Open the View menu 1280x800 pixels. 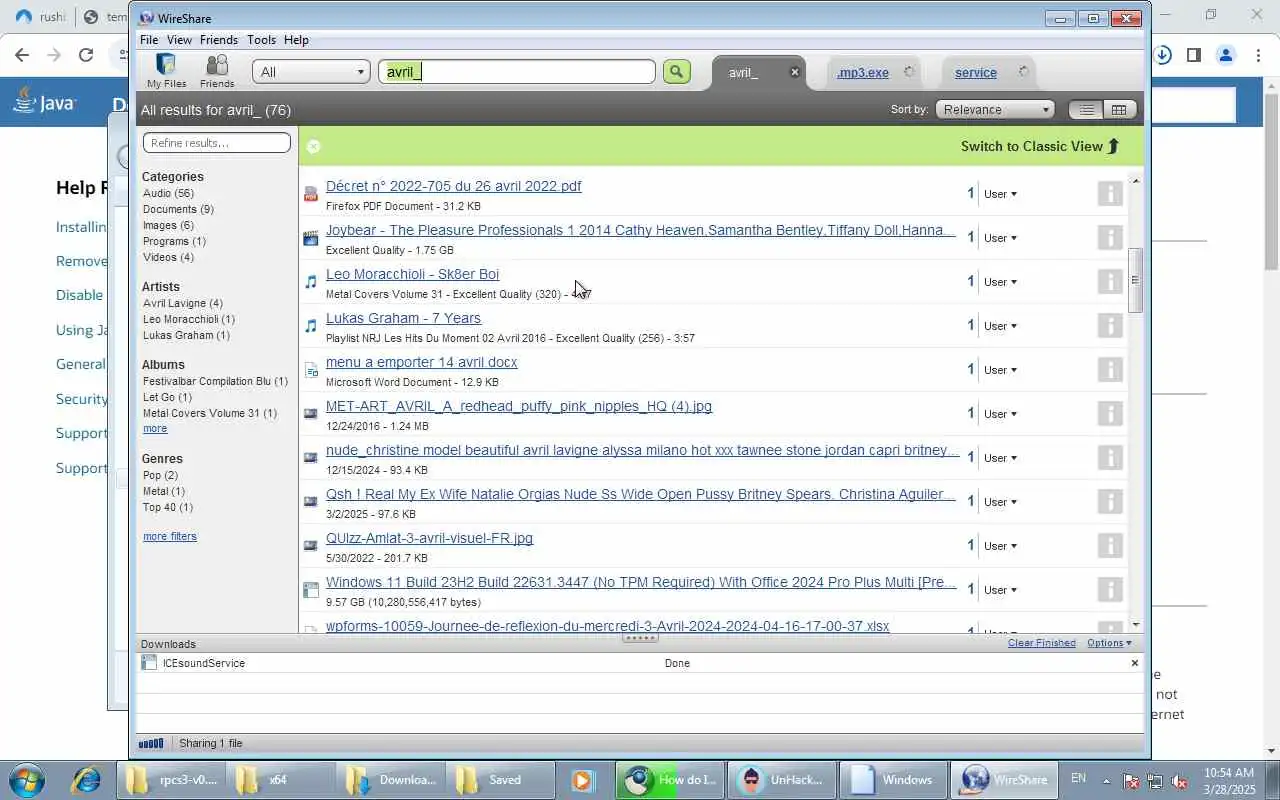point(179,40)
